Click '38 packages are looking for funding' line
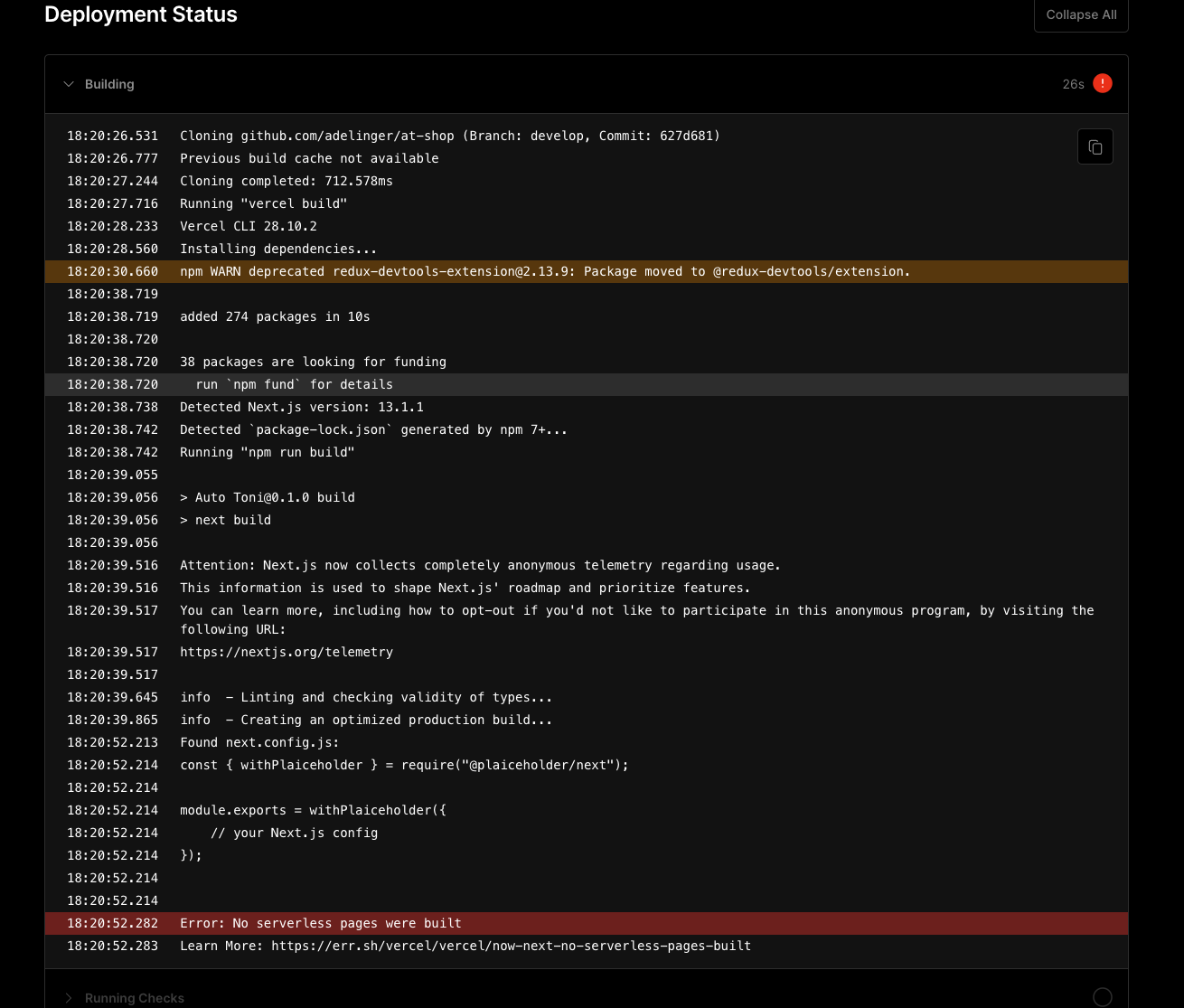 [x=587, y=362]
